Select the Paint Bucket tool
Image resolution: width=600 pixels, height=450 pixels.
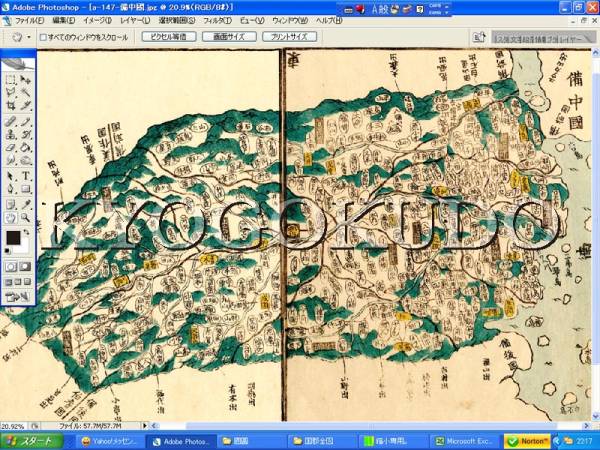tap(26, 147)
